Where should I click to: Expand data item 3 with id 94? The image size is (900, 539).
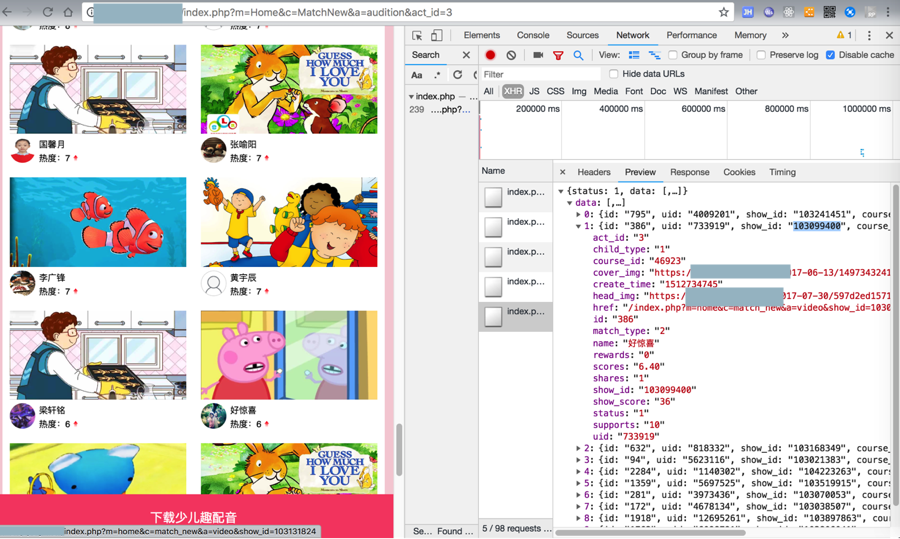[x=579, y=460]
